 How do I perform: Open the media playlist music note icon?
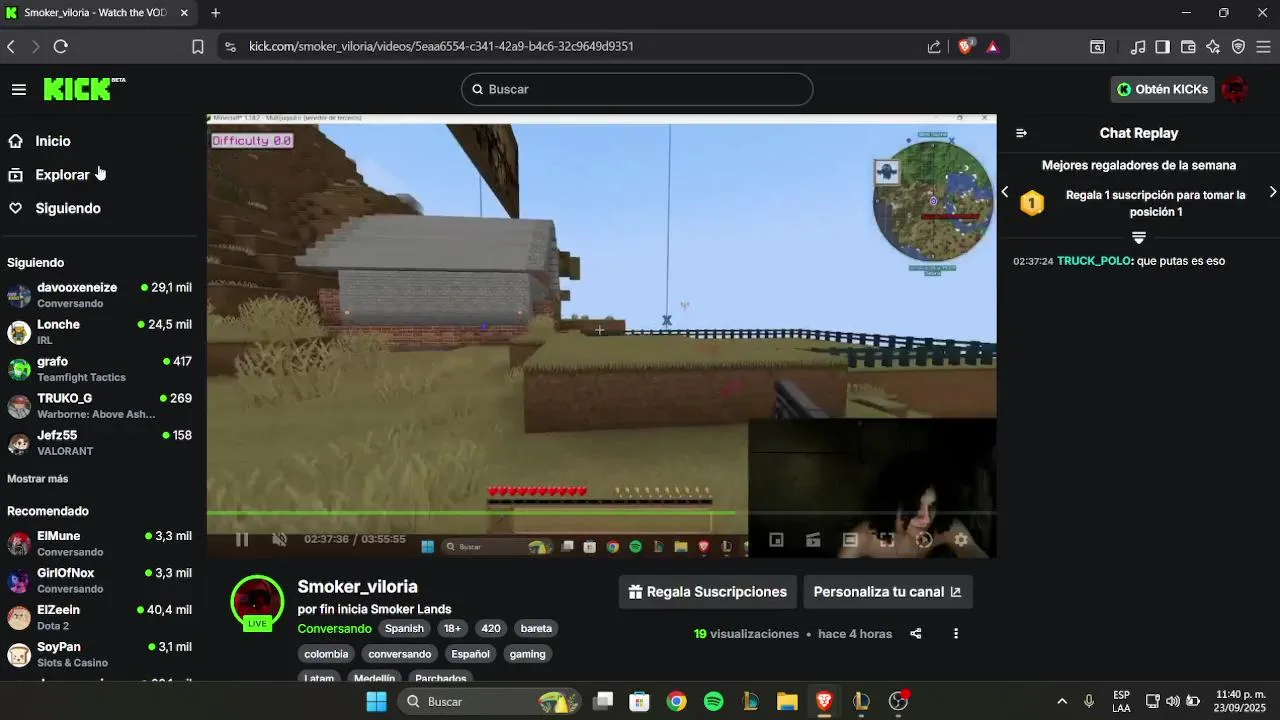(1138, 46)
